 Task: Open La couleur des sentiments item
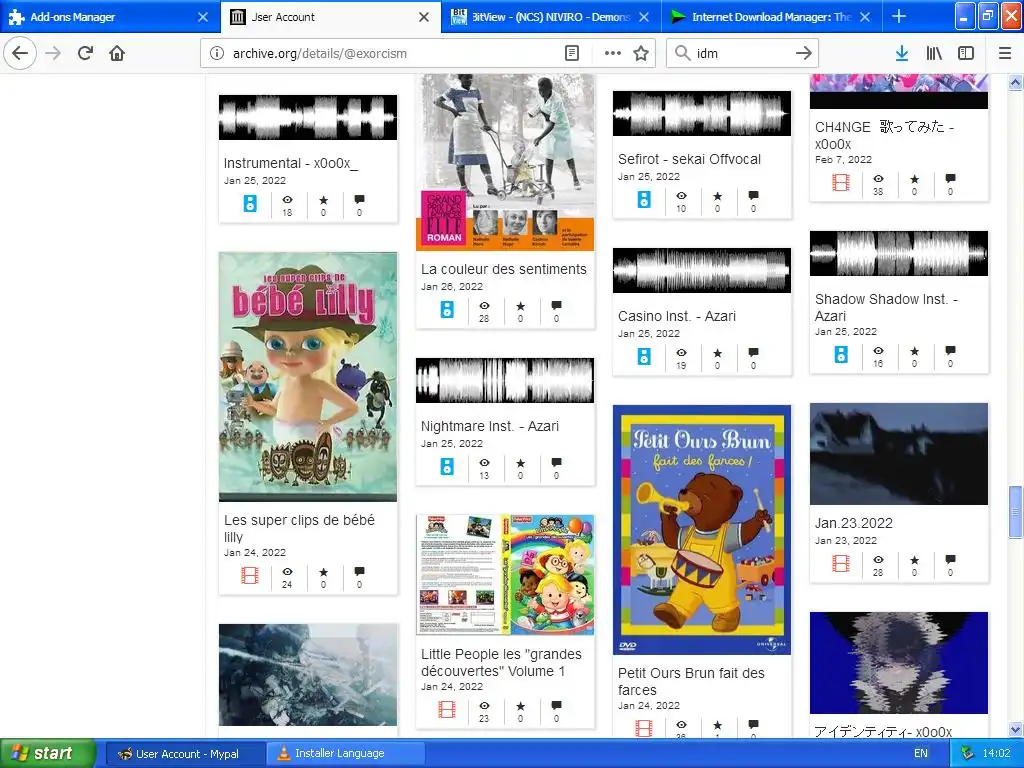click(504, 269)
